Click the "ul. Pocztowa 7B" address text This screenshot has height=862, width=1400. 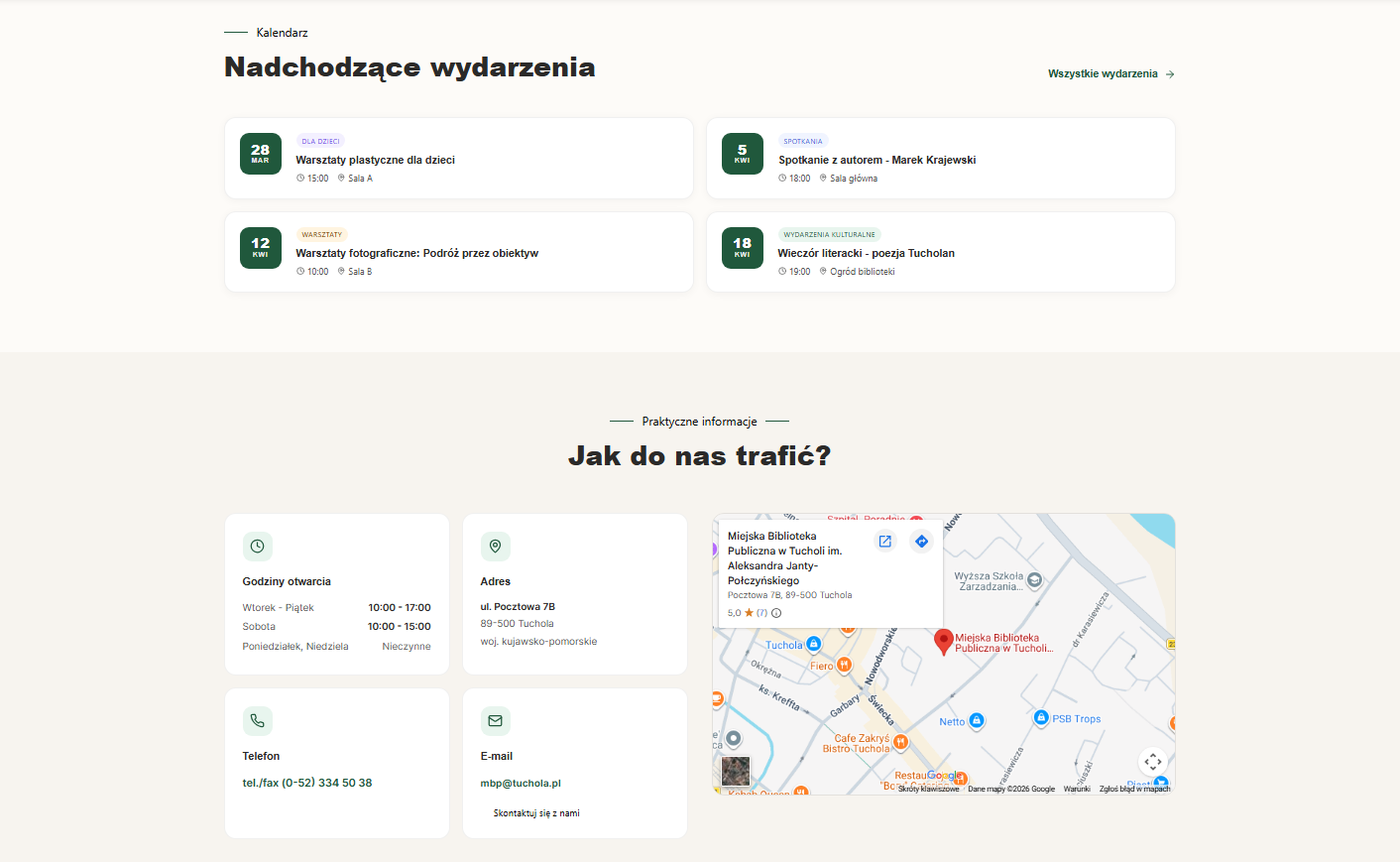[518, 606]
